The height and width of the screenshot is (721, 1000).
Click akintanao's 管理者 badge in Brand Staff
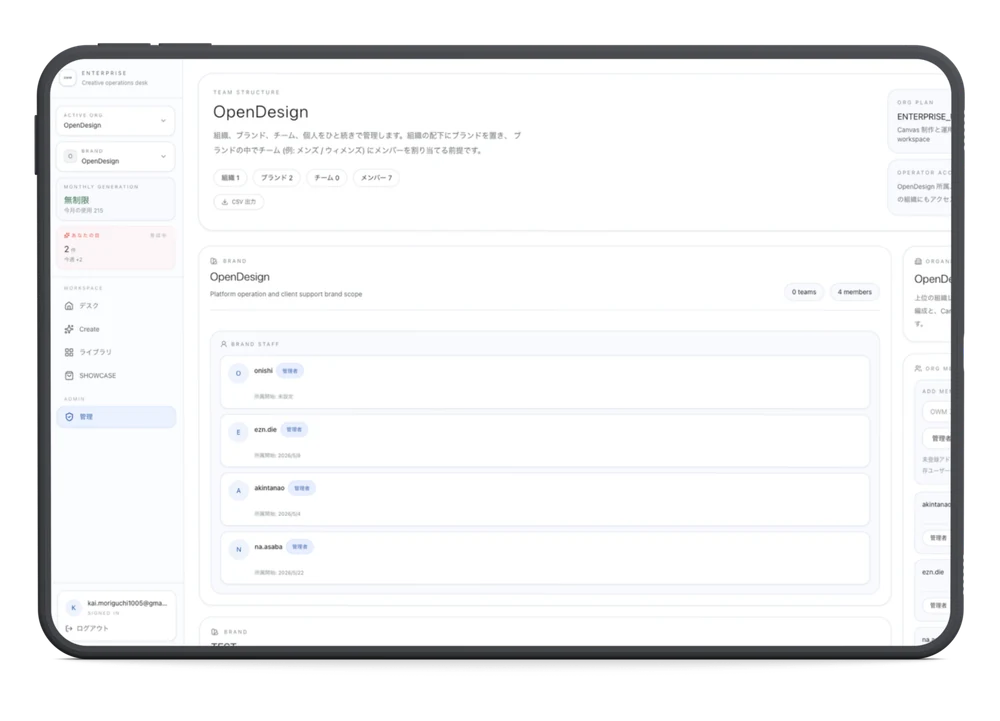(x=302, y=488)
